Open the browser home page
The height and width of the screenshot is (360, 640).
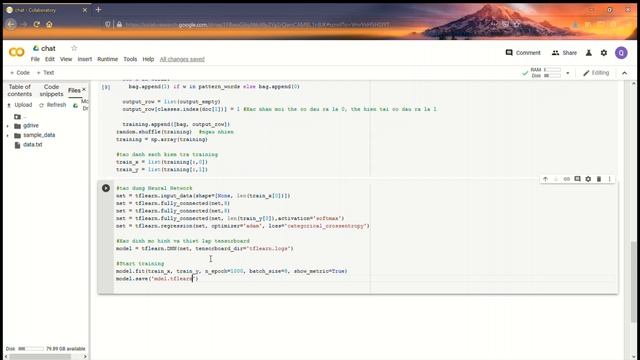[x=49, y=24]
